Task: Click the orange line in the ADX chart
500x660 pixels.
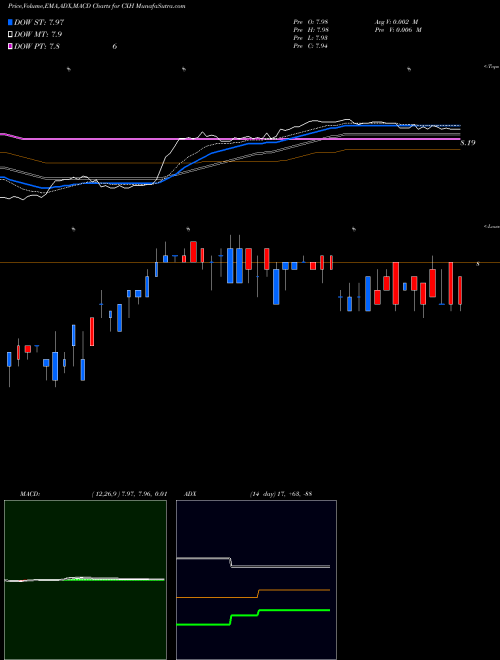Action: (294, 590)
